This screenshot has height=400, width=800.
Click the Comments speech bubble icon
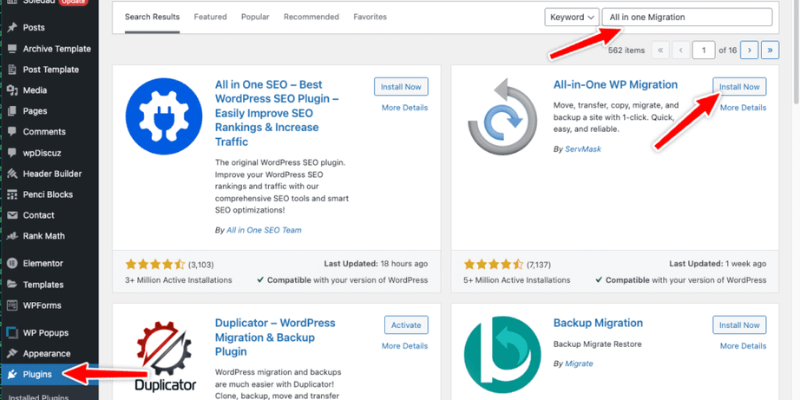tap(13, 132)
